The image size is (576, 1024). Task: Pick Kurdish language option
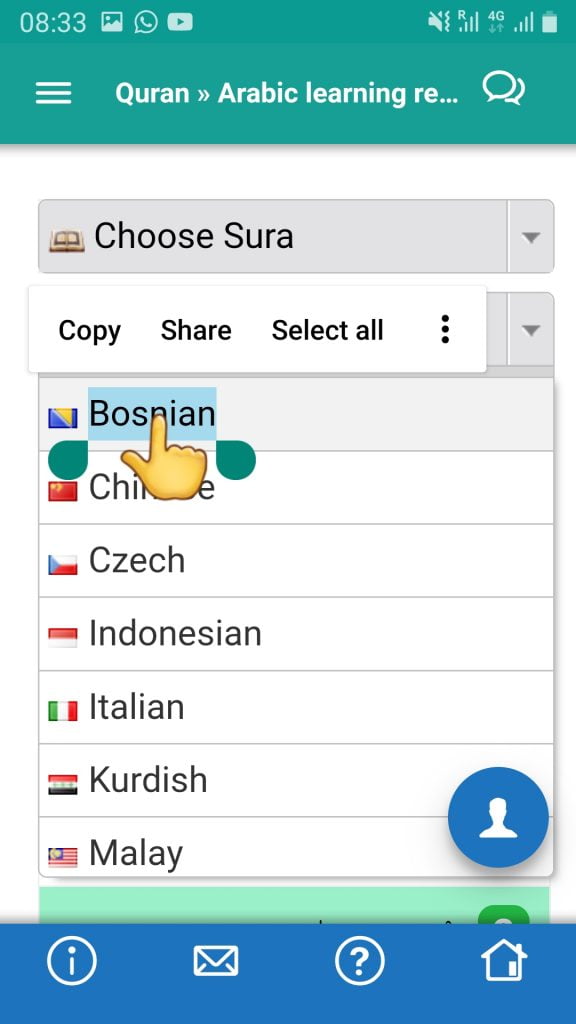(296, 780)
